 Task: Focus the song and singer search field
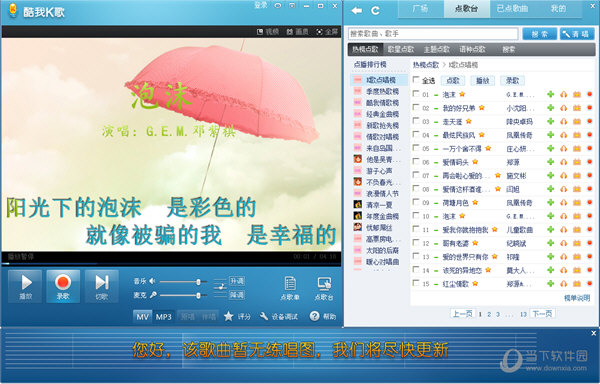coord(433,34)
